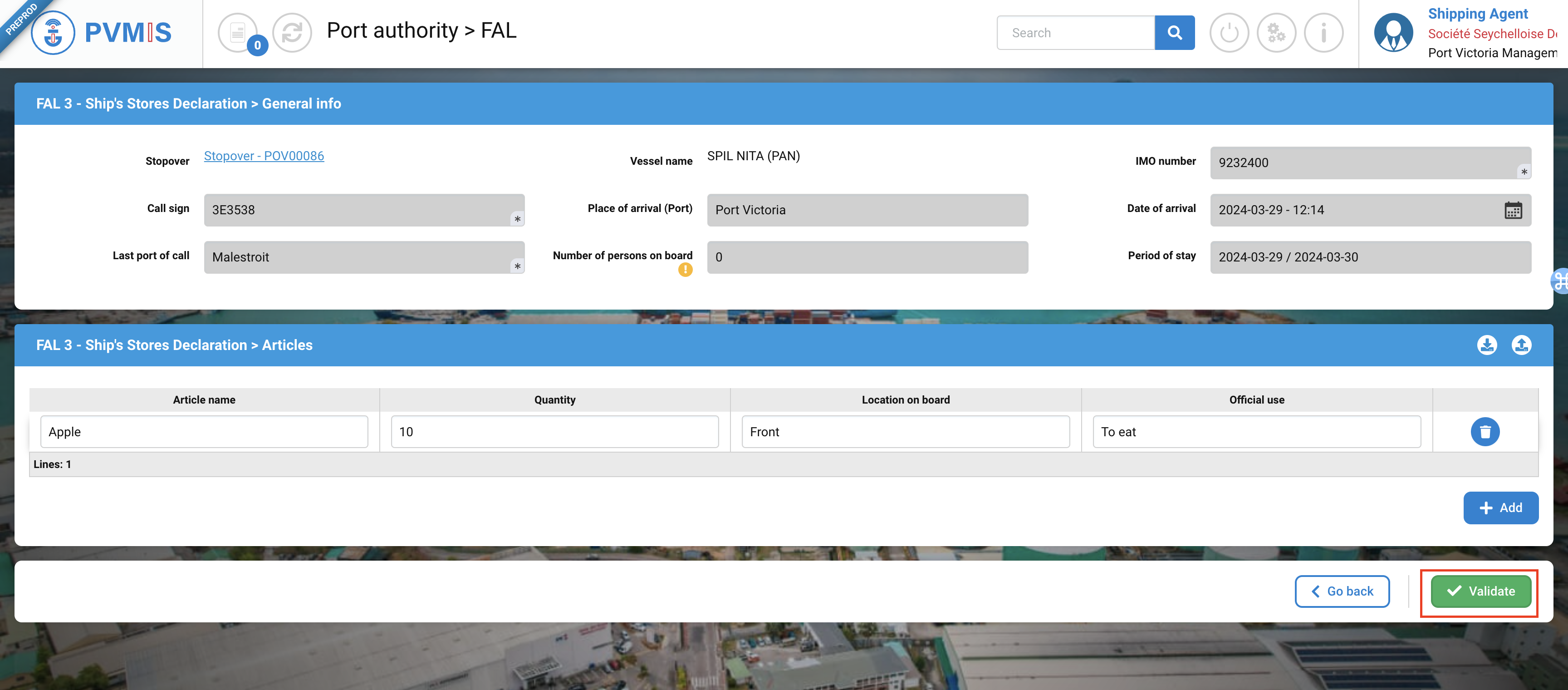The height and width of the screenshot is (690, 1568).
Task: Delete the Apple article row
Action: tap(1485, 432)
